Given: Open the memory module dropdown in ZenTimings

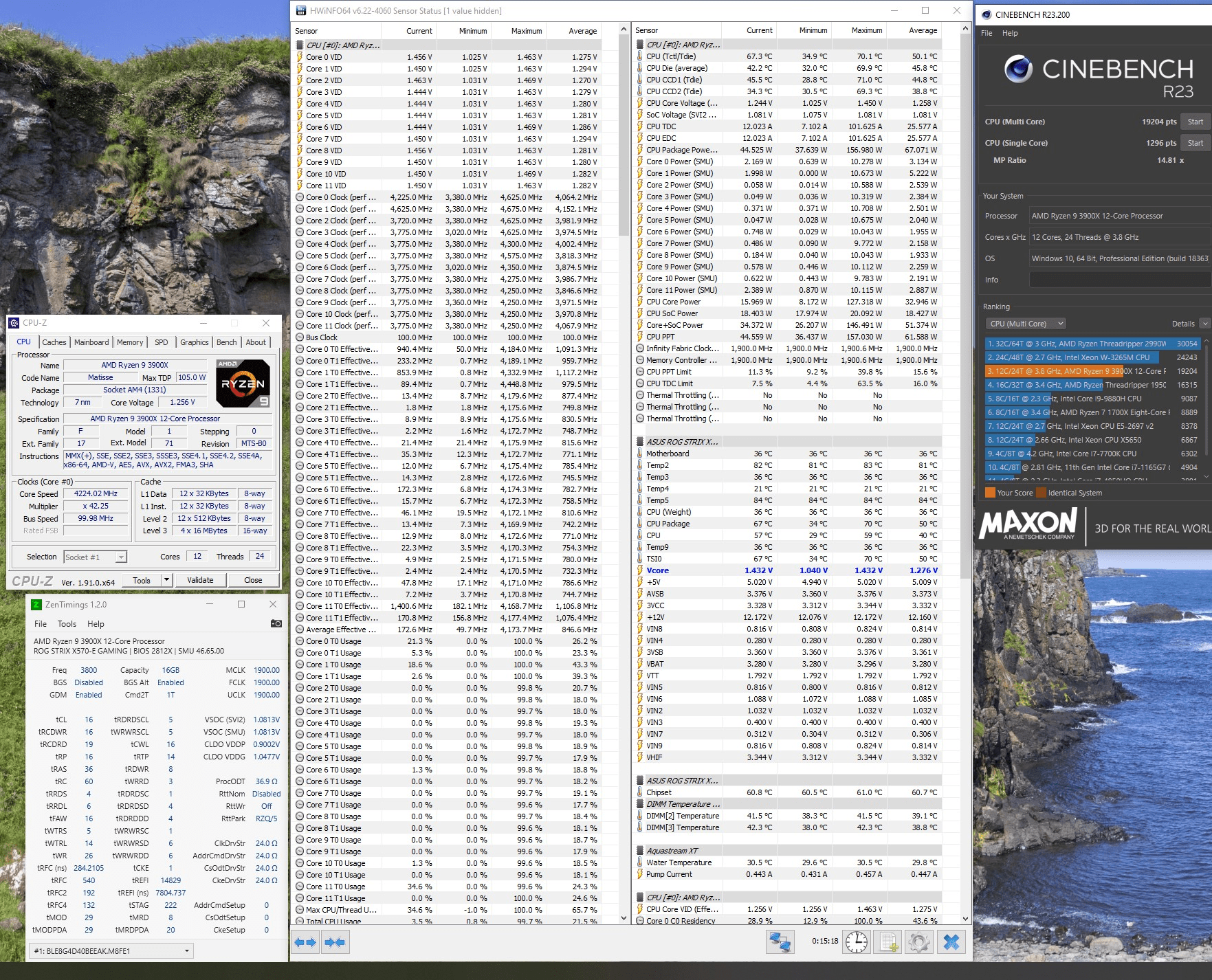Looking at the screenshot, I should click(112, 951).
